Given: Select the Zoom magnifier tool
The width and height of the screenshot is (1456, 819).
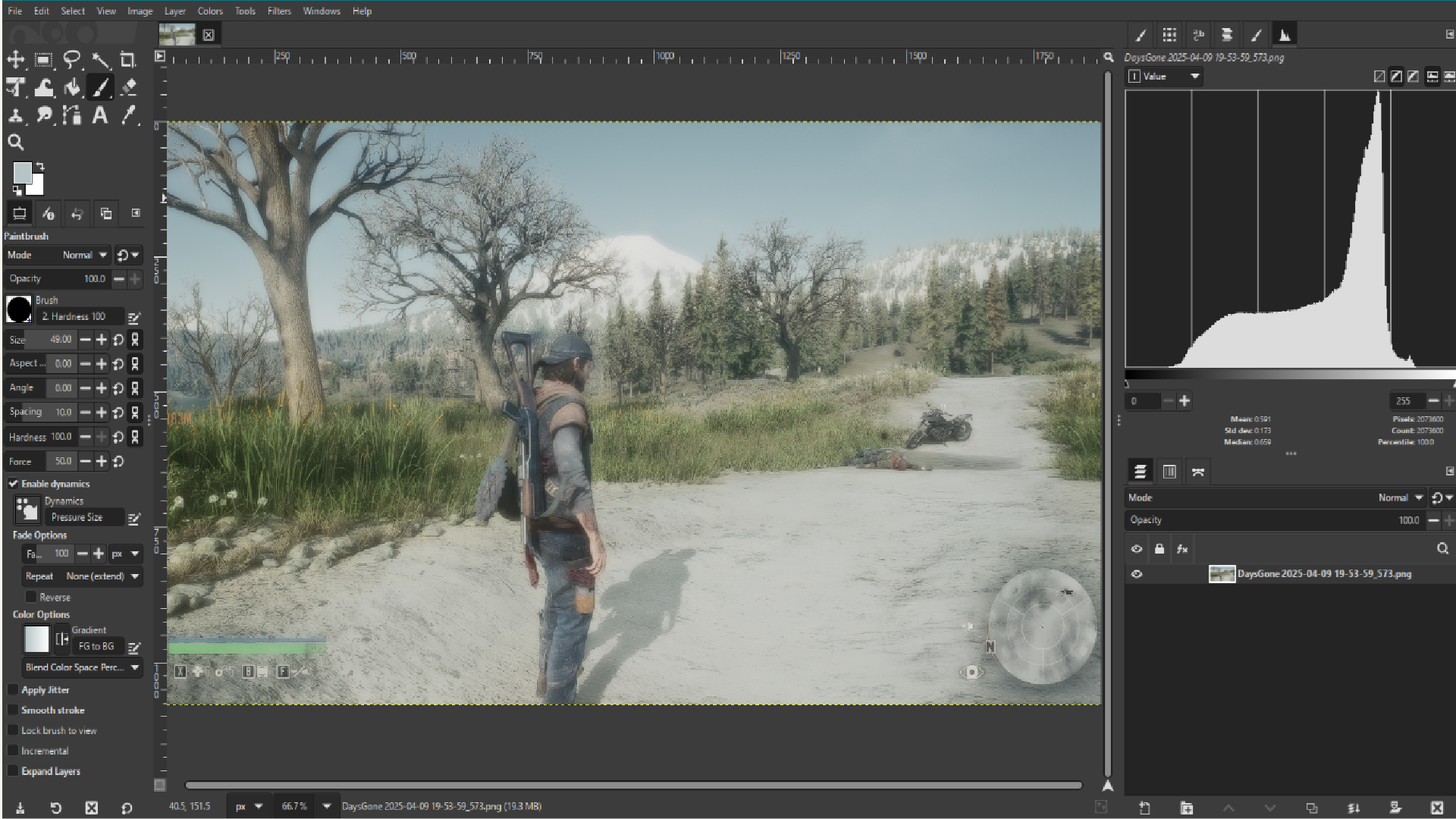Looking at the screenshot, I should 15,142.
